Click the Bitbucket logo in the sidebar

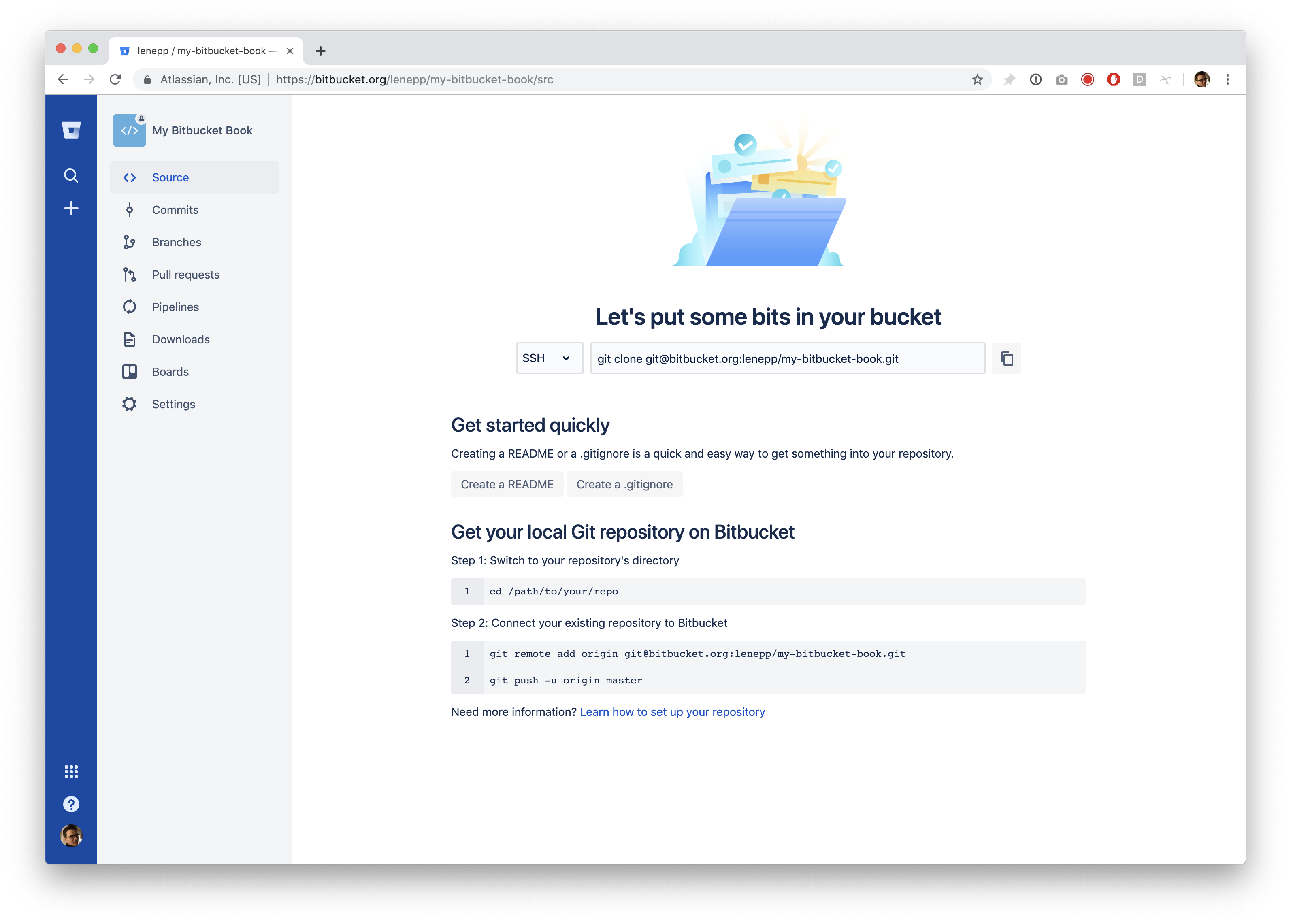[71, 130]
